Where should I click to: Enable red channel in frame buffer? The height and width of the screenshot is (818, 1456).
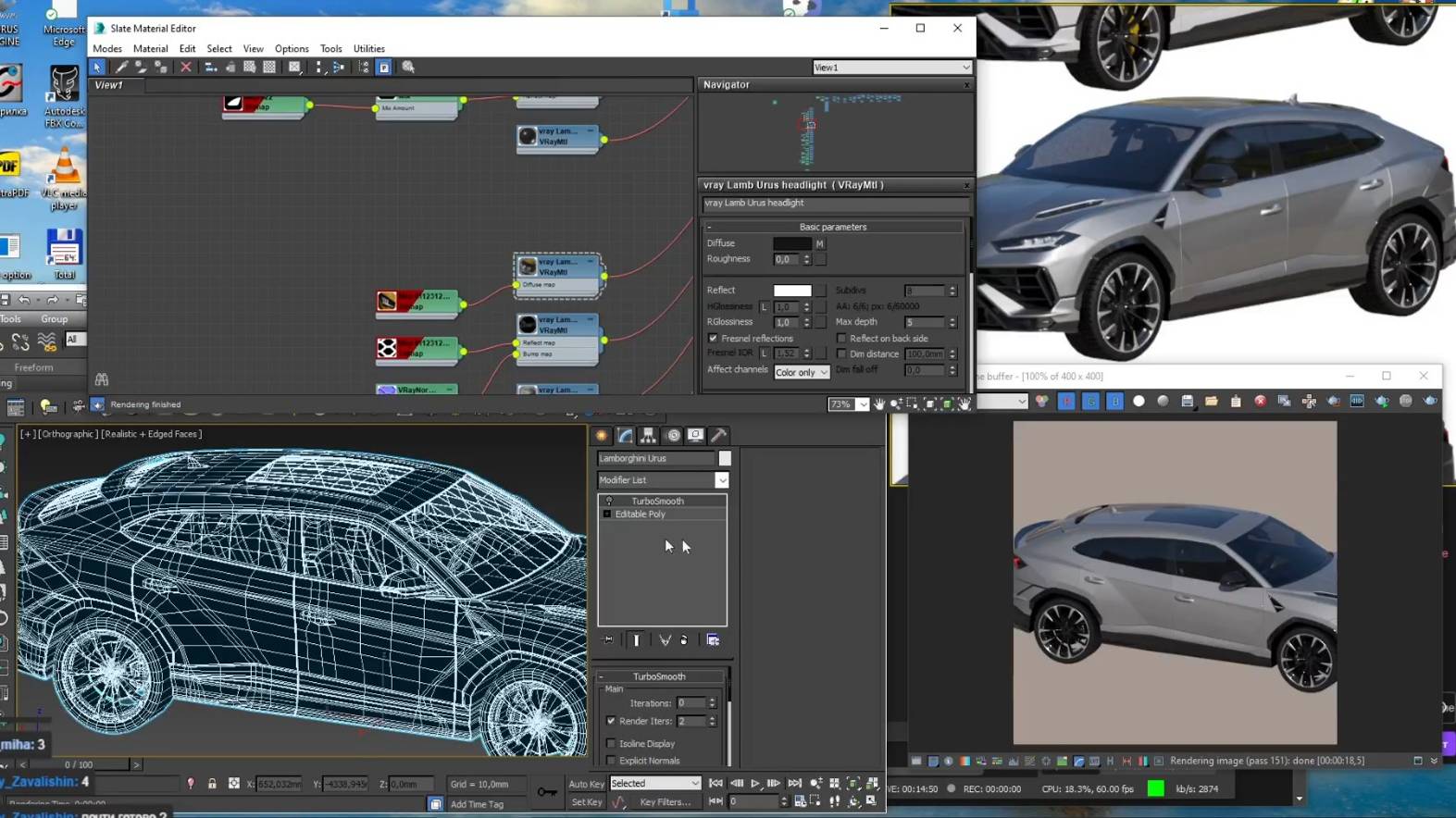click(x=1066, y=401)
